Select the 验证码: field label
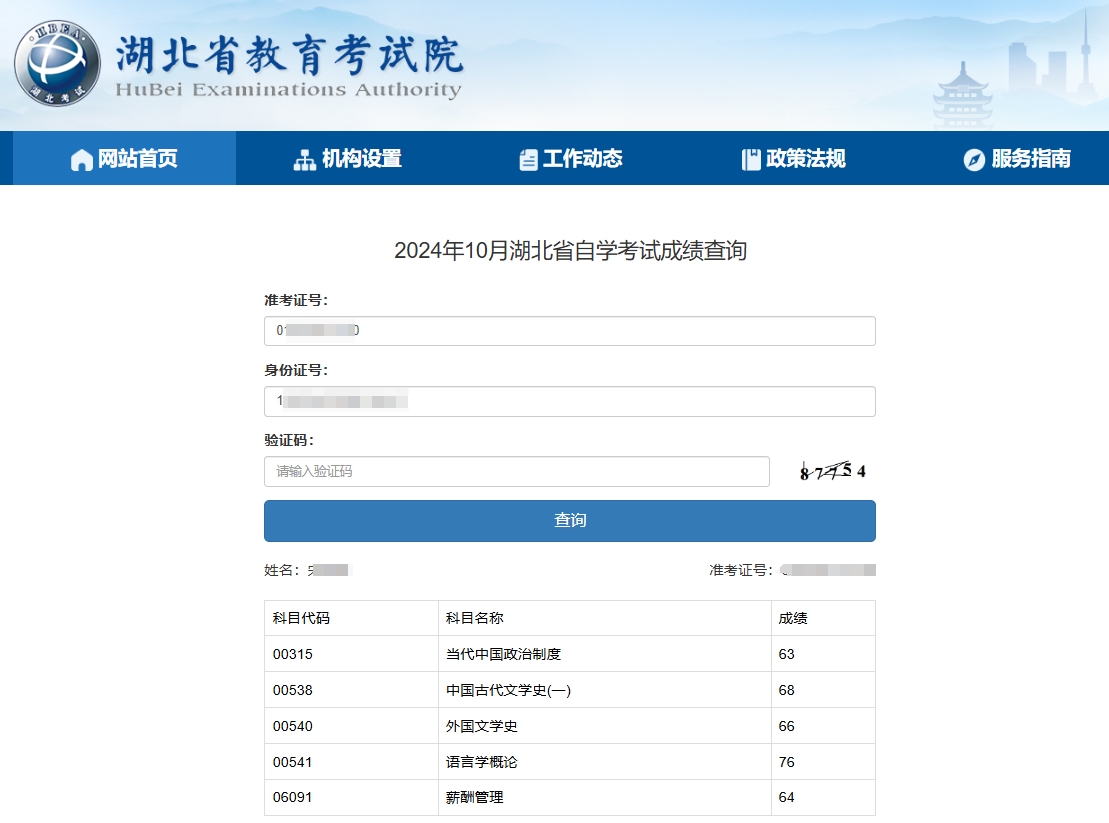Image resolution: width=1109 pixels, height=823 pixels. point(289,440)
